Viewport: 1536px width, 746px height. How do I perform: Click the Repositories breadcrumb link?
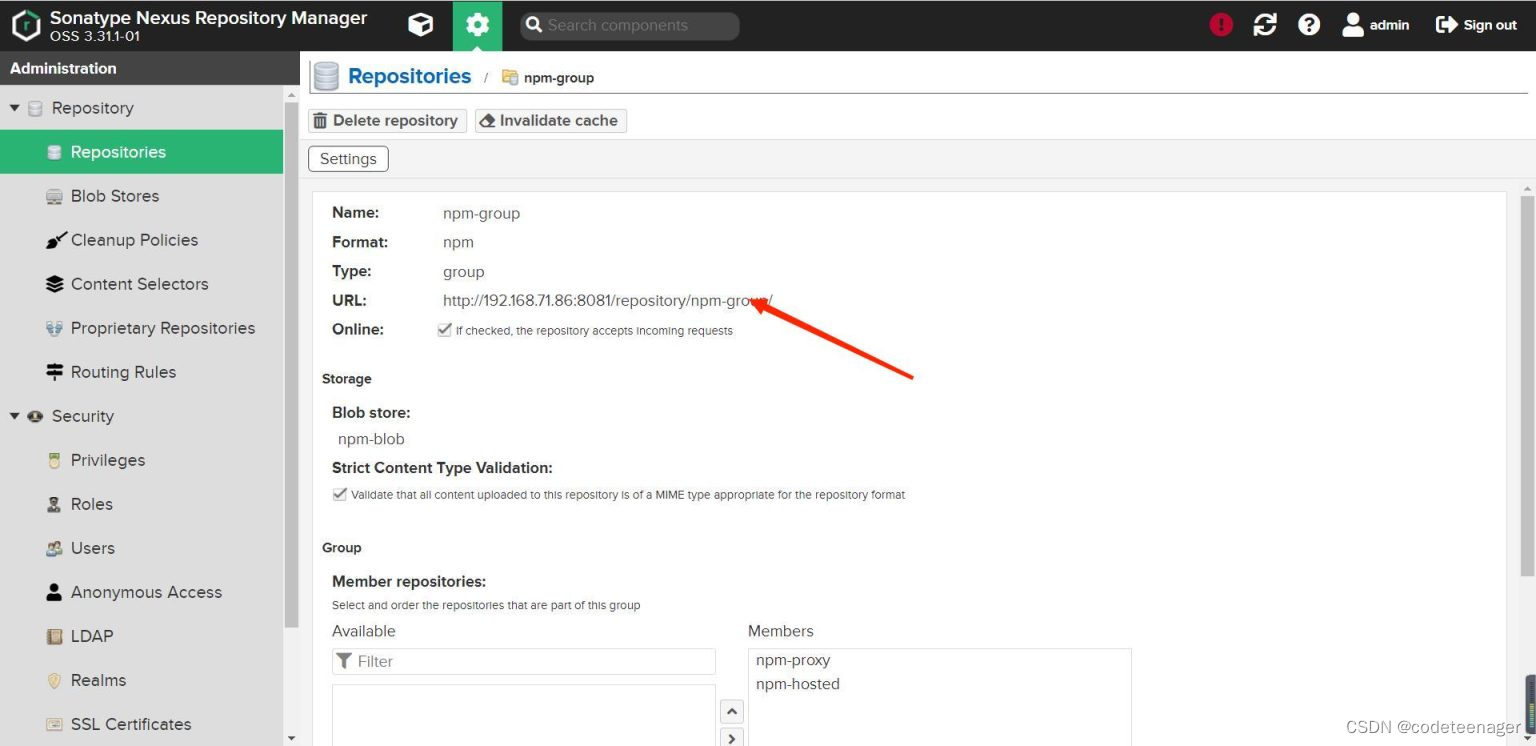410,76
